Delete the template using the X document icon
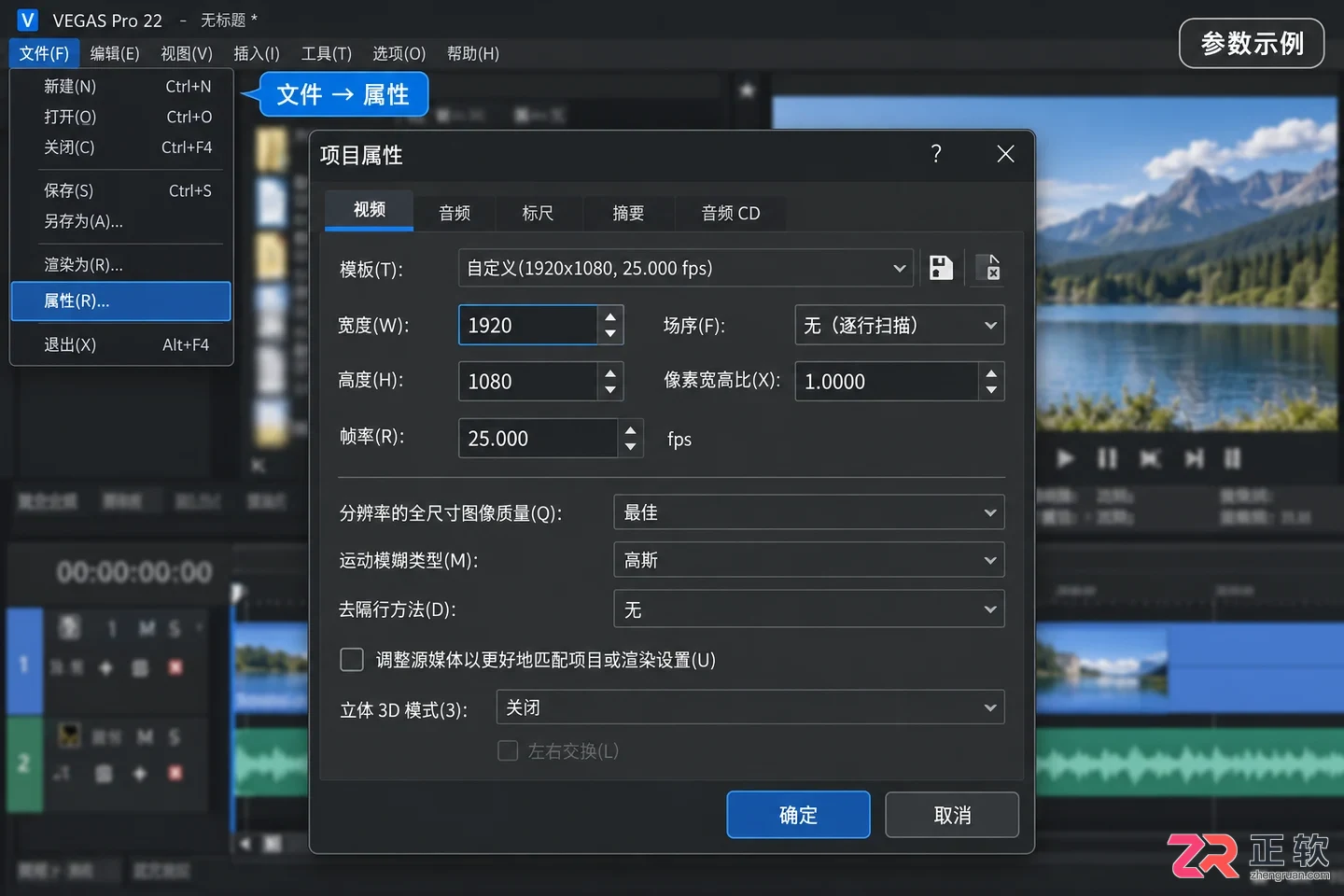1344x896 pixels. (x=991, y=268)
